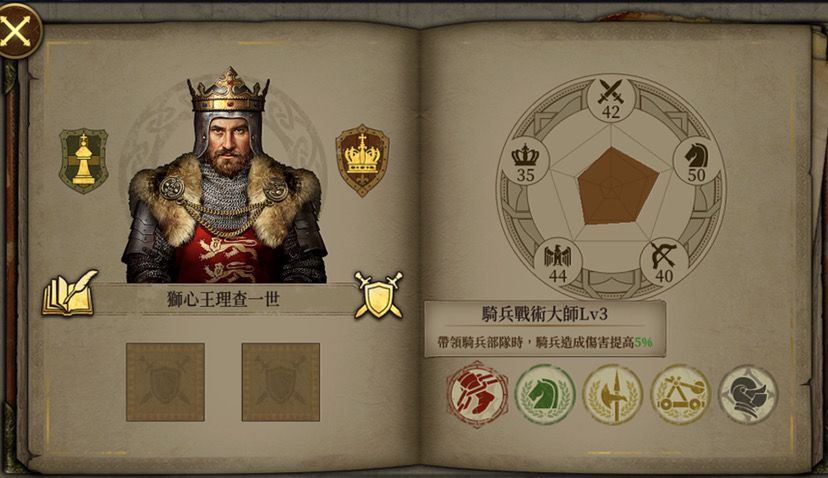Image resolution: width=828 pixels, height=478 pixels.
Task: Click the second empty equipment slot
Action: (281, 382)
